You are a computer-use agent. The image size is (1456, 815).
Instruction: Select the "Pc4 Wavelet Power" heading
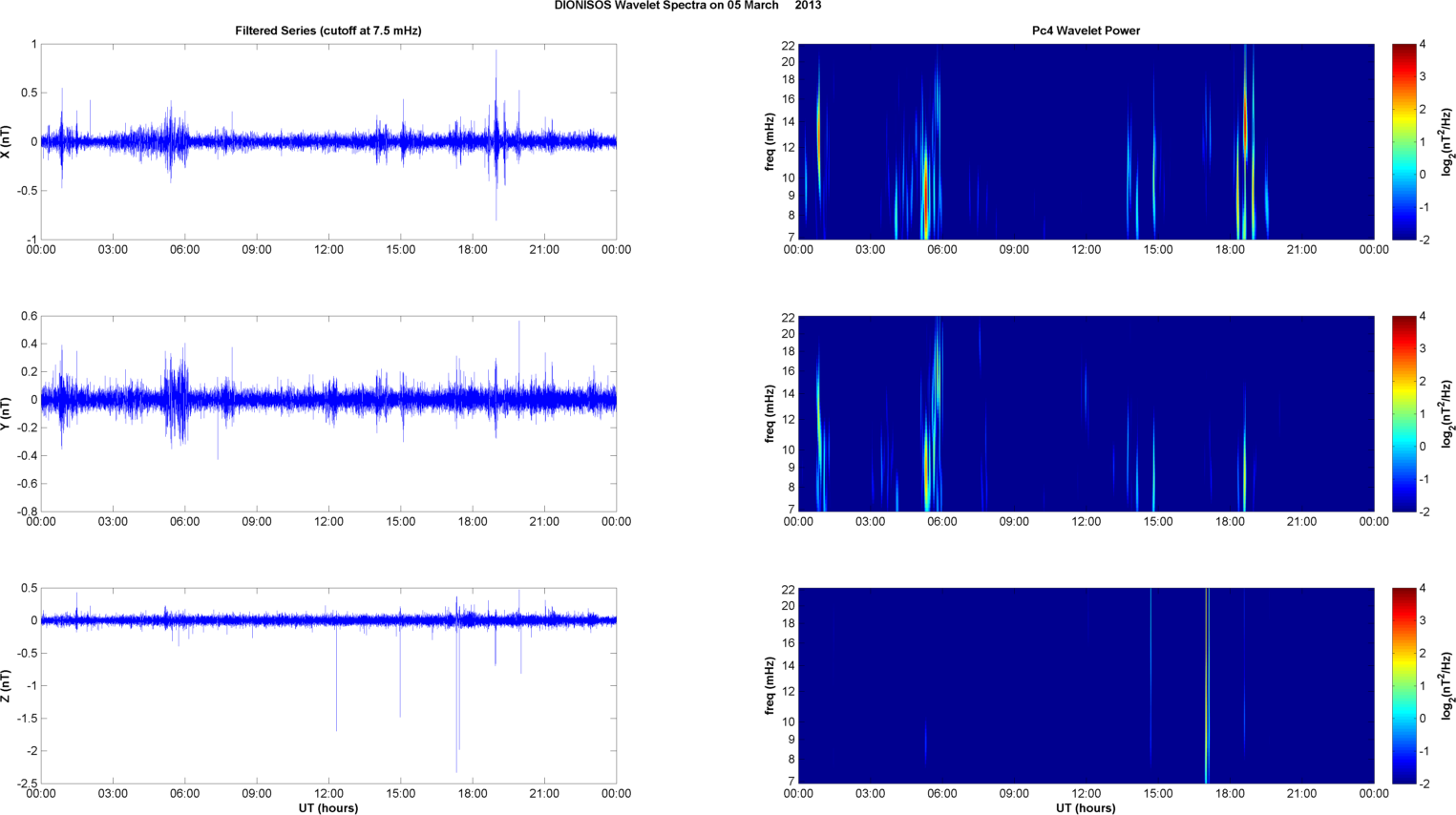coord(1086,31)
